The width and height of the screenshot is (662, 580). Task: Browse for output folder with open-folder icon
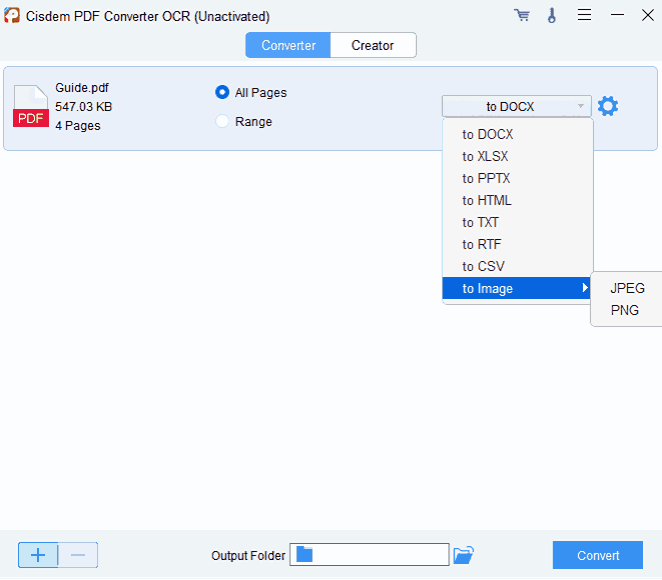pos(464,555)
